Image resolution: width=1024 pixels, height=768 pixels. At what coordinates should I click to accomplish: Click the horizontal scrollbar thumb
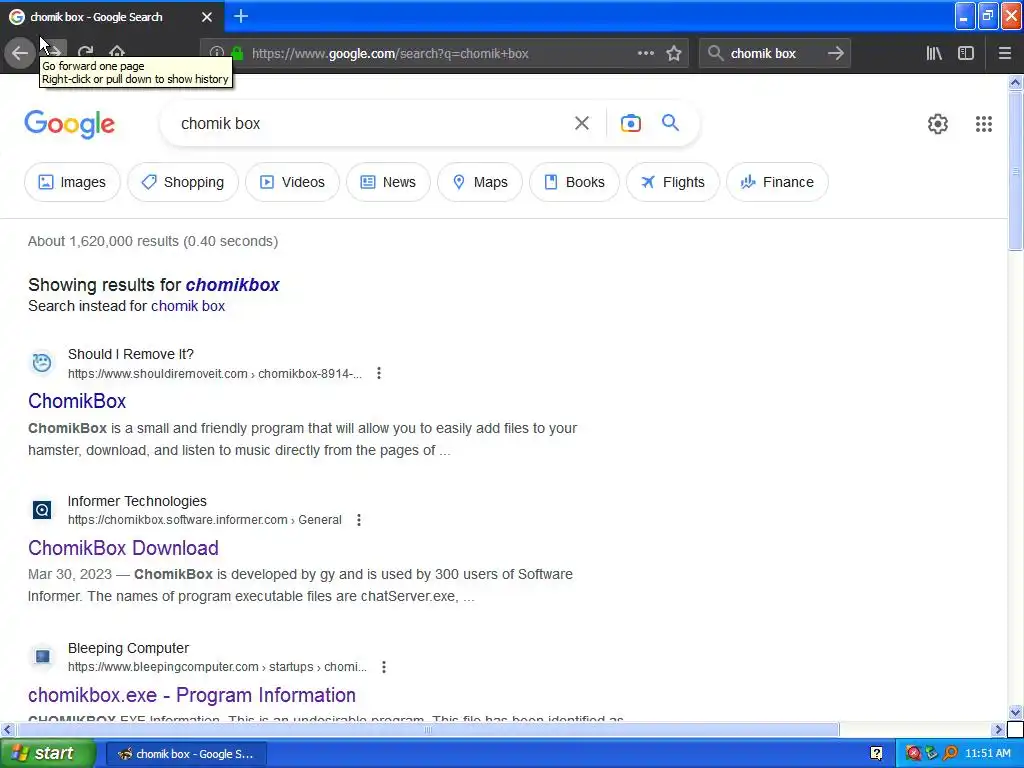428,729
